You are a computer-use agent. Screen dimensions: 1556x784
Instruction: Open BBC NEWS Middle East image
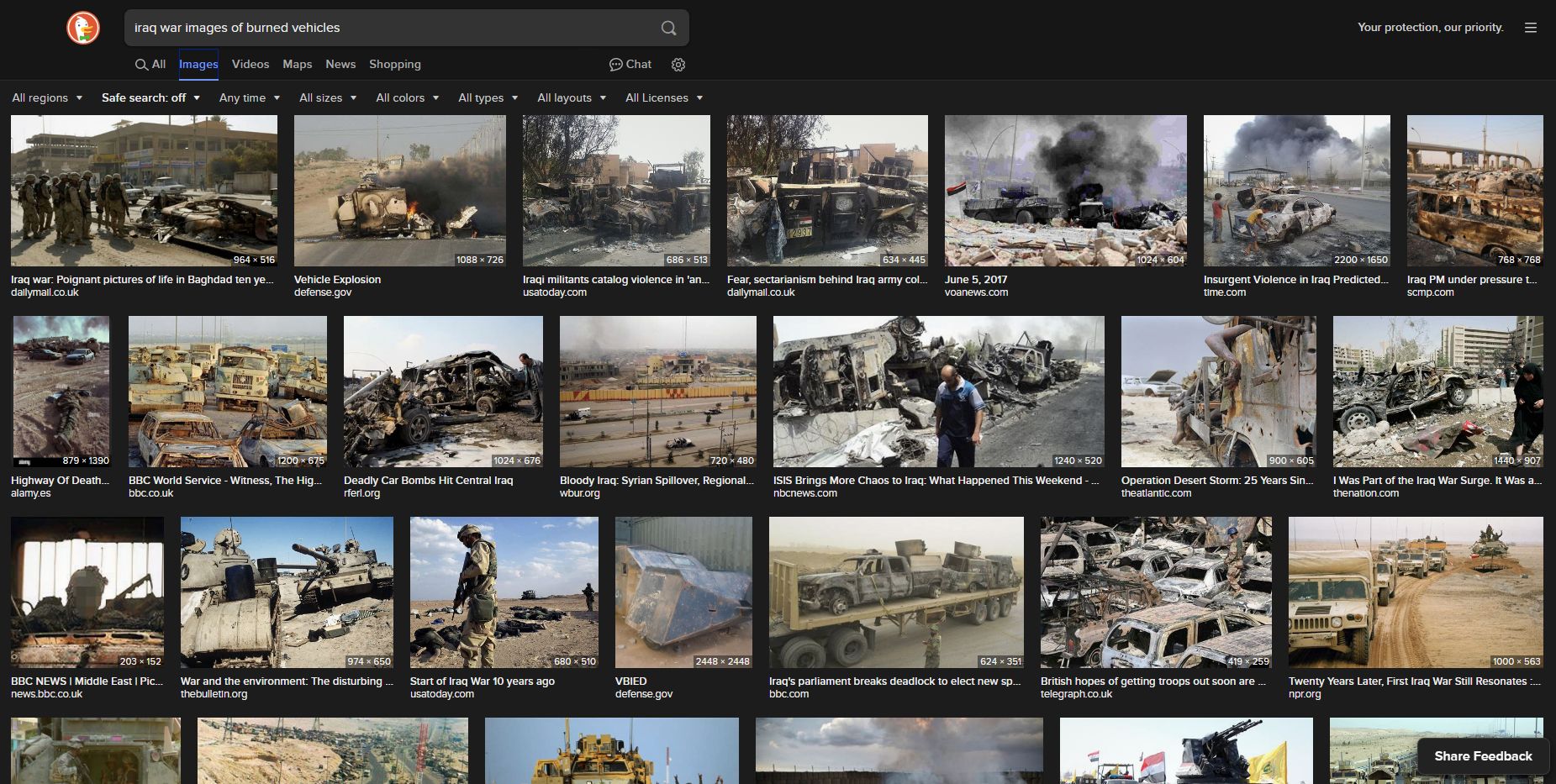point(87,592)
